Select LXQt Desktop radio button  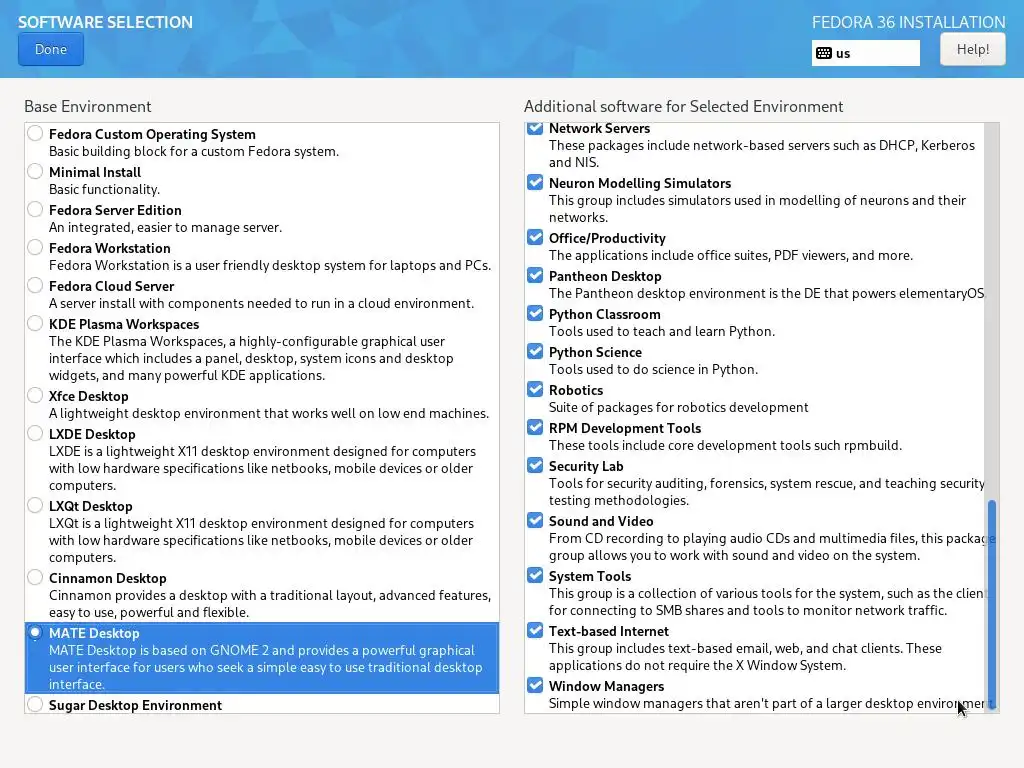coord(35,504)
